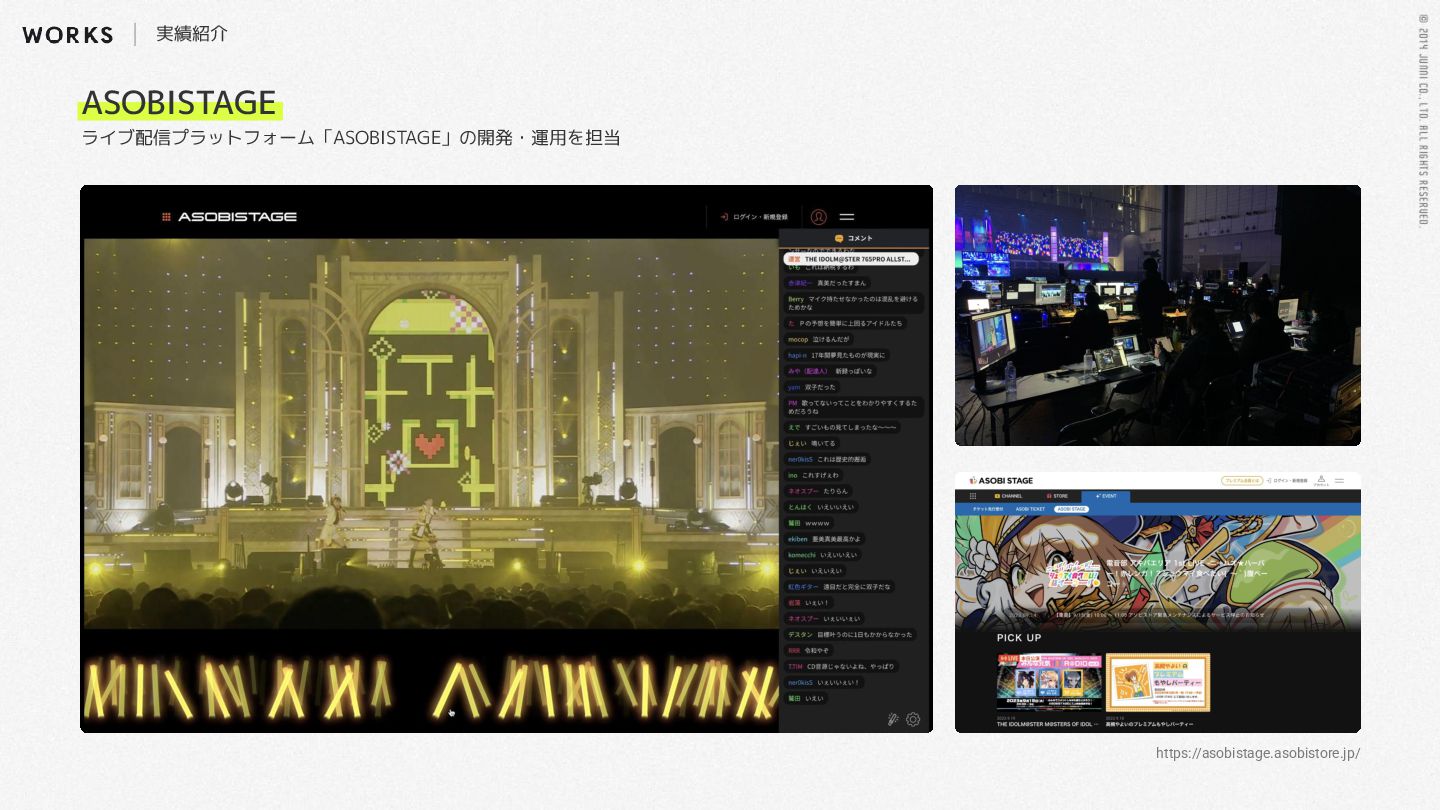Click ログイン・新規登録 on the ASOBI STAGE site header
This screenshot has width=1440, height=810.
pyautogui.click(x=1288, y=481)
